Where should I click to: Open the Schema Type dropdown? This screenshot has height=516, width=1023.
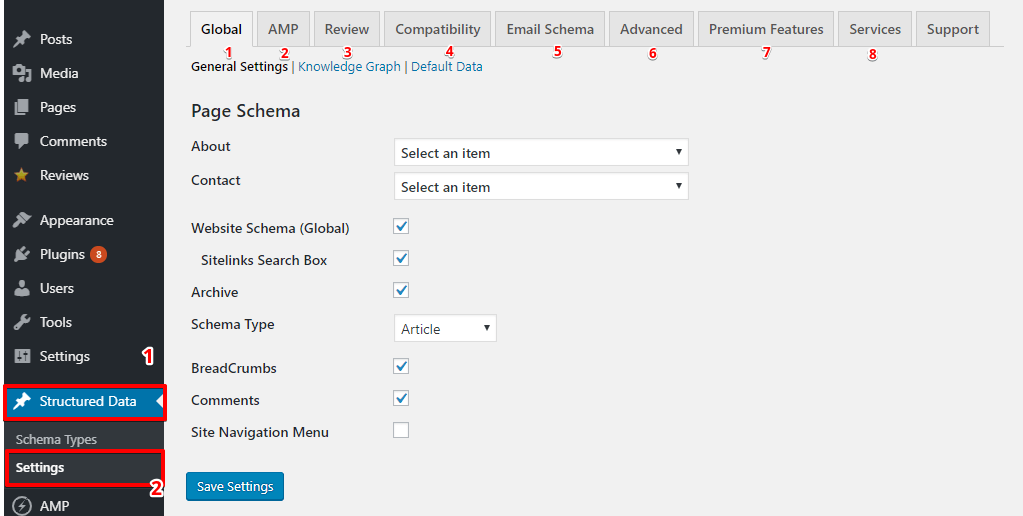click(x=445, y=328)
